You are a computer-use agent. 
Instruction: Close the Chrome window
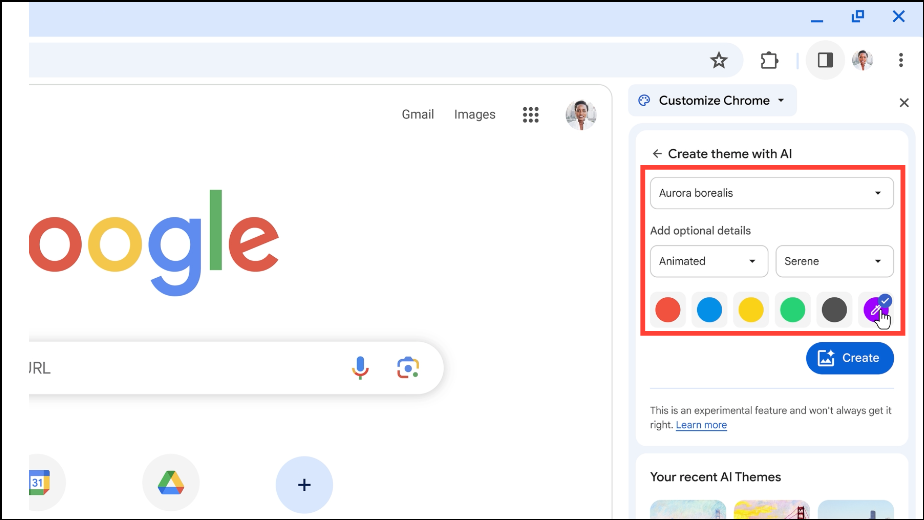[898, 17]
